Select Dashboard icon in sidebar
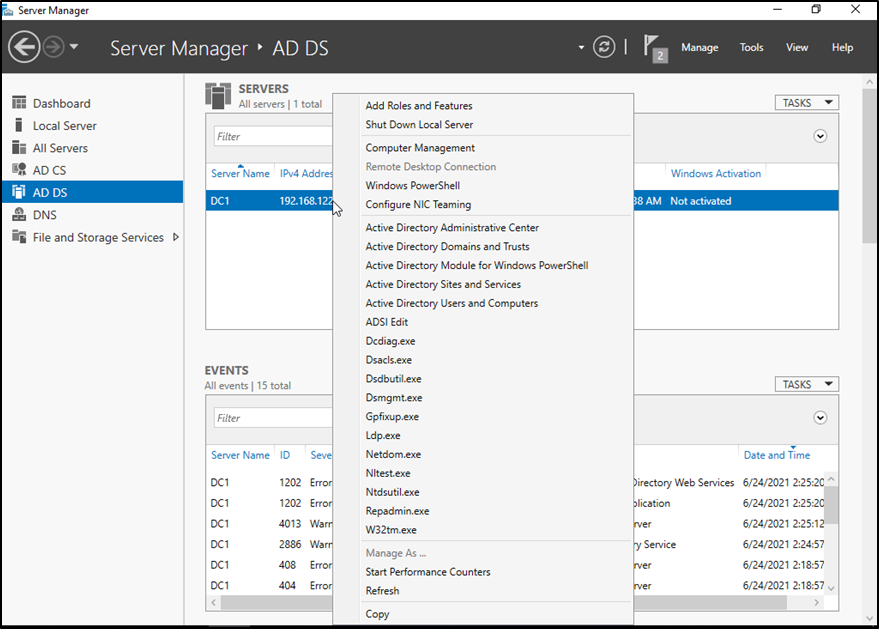This screenshot has height=629, width=879. [x=19, y=103]
